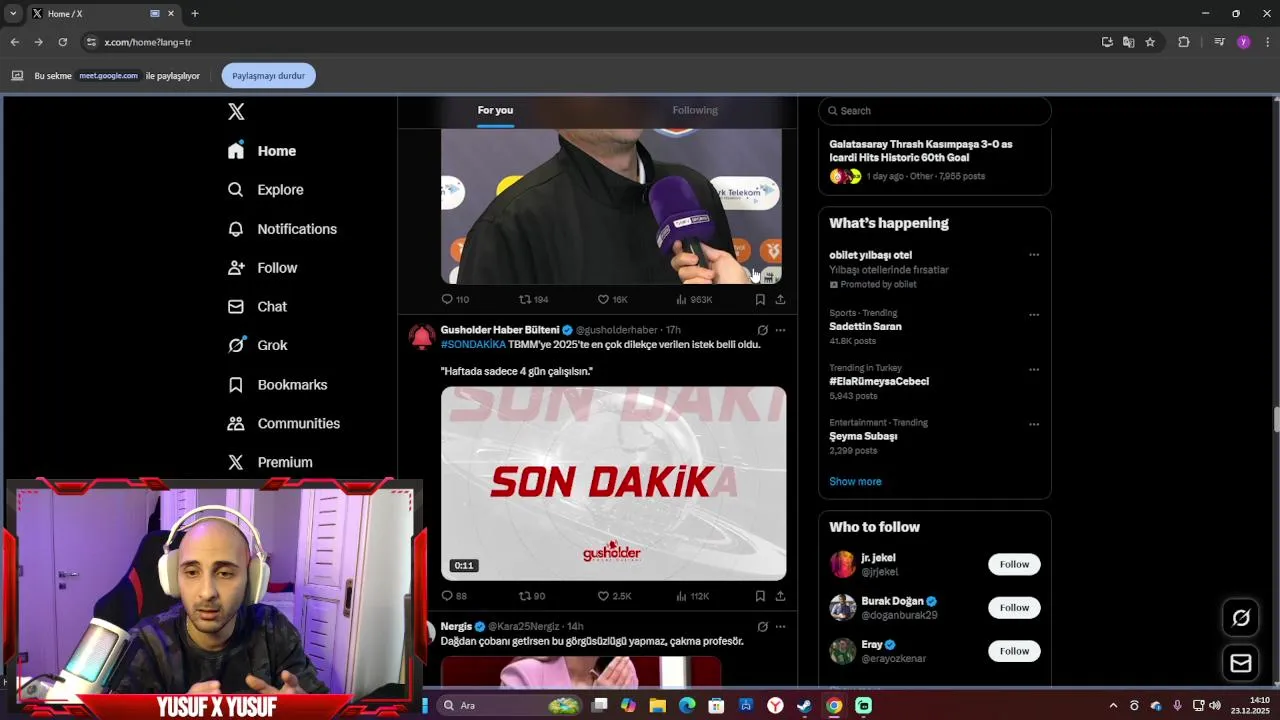This screenshot has width=1280, height=720.
Task: Open Home from the sidebar
Action: click(x=262, y=151)
